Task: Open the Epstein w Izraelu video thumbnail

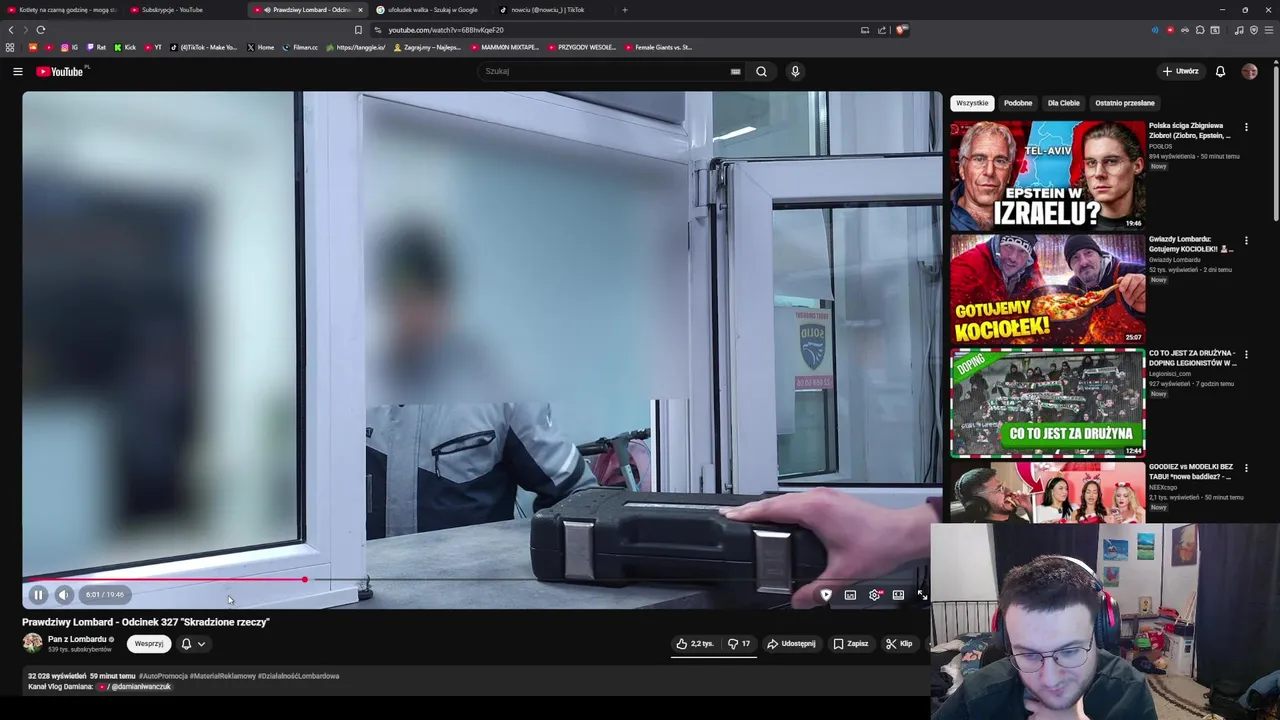Action: coord(1047,175)
